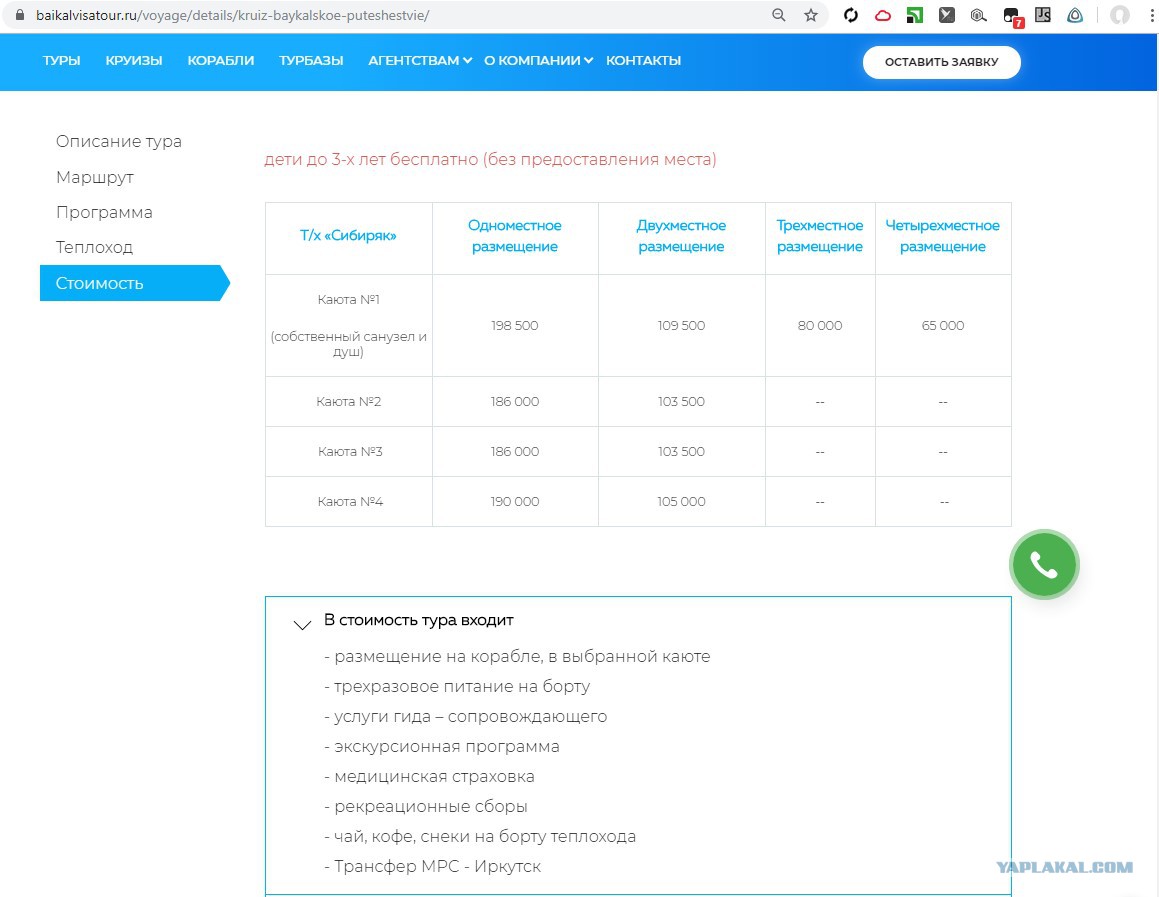Click the Одноместное размещение column header
The height and width of the screenshot is (897, 1159).
coord(514,236)
